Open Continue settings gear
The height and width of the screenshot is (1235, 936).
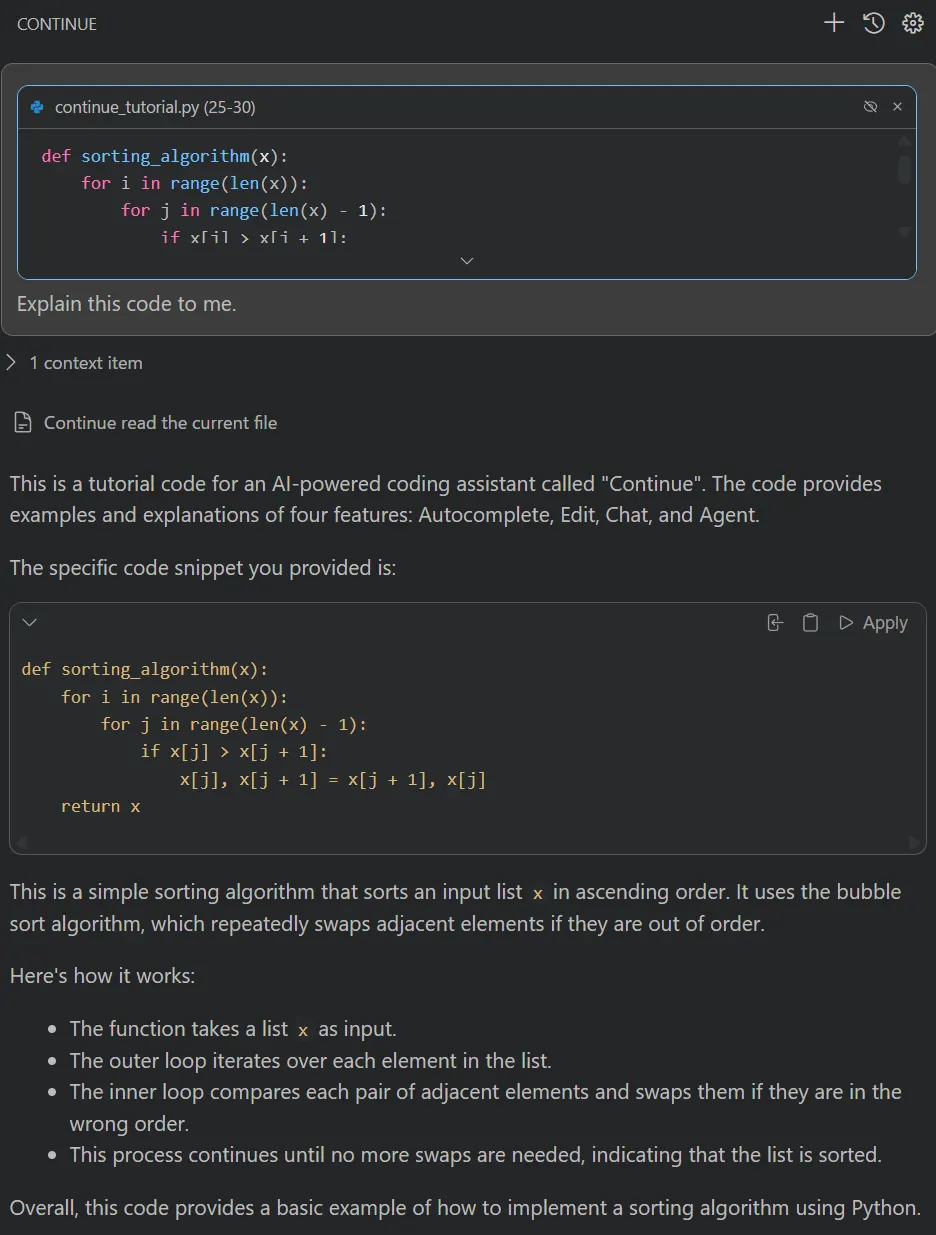pos(912,23)
